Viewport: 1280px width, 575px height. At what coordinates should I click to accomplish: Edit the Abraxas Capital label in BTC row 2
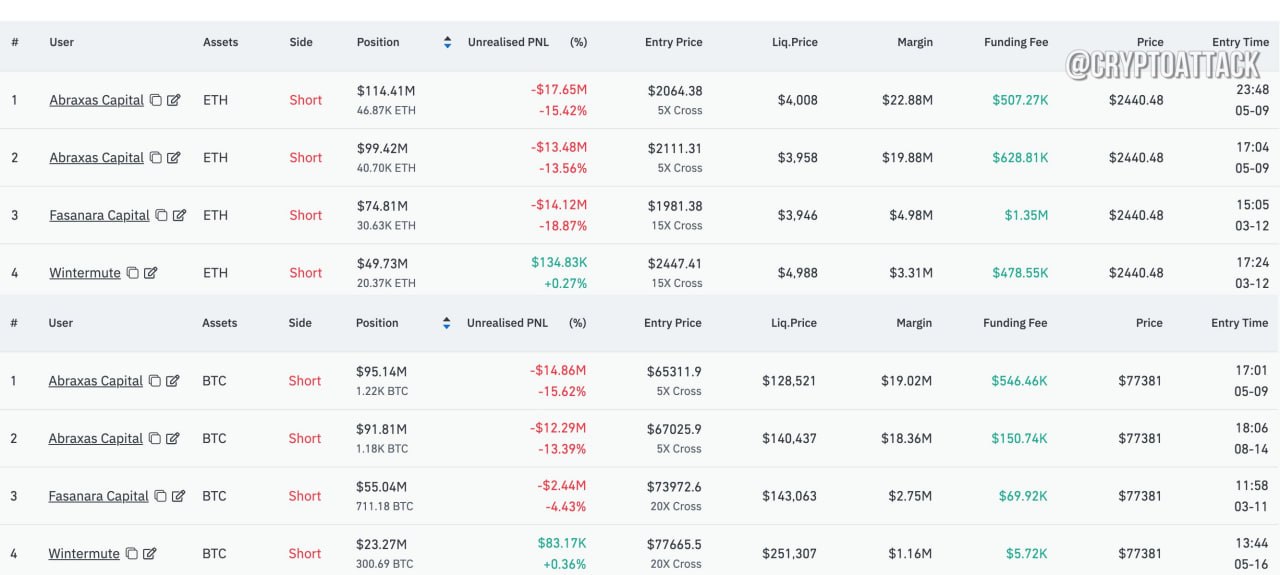(173, 439)
